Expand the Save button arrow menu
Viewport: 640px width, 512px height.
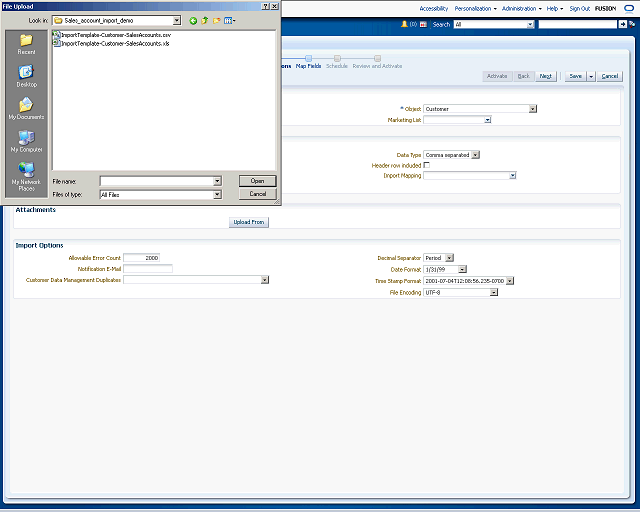pyautogui.click(x=591, y=76)
